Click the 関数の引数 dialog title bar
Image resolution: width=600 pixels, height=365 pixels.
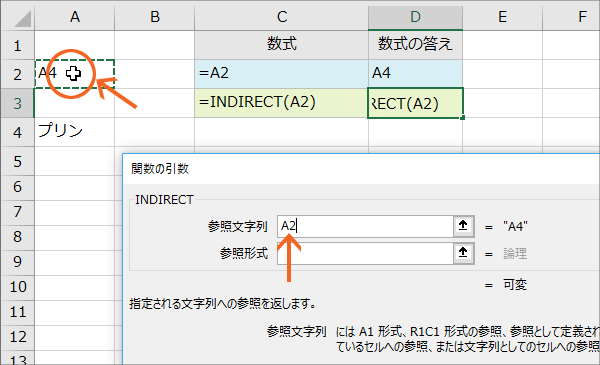(361, 169)
